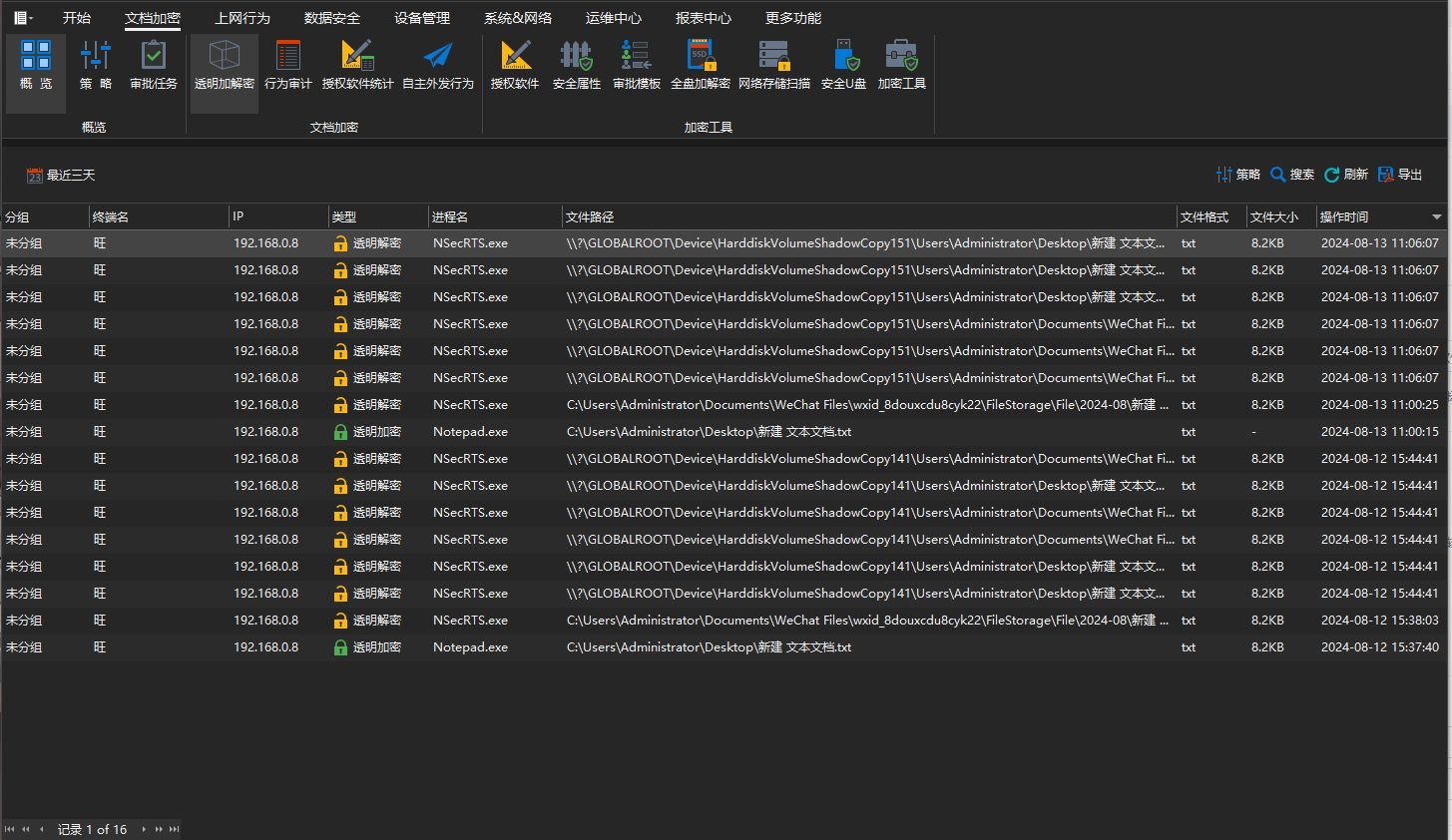Viewport: 1452px width, 840px height.
Task: Switch to the 开始 tab
Action: tap(77, 18)
